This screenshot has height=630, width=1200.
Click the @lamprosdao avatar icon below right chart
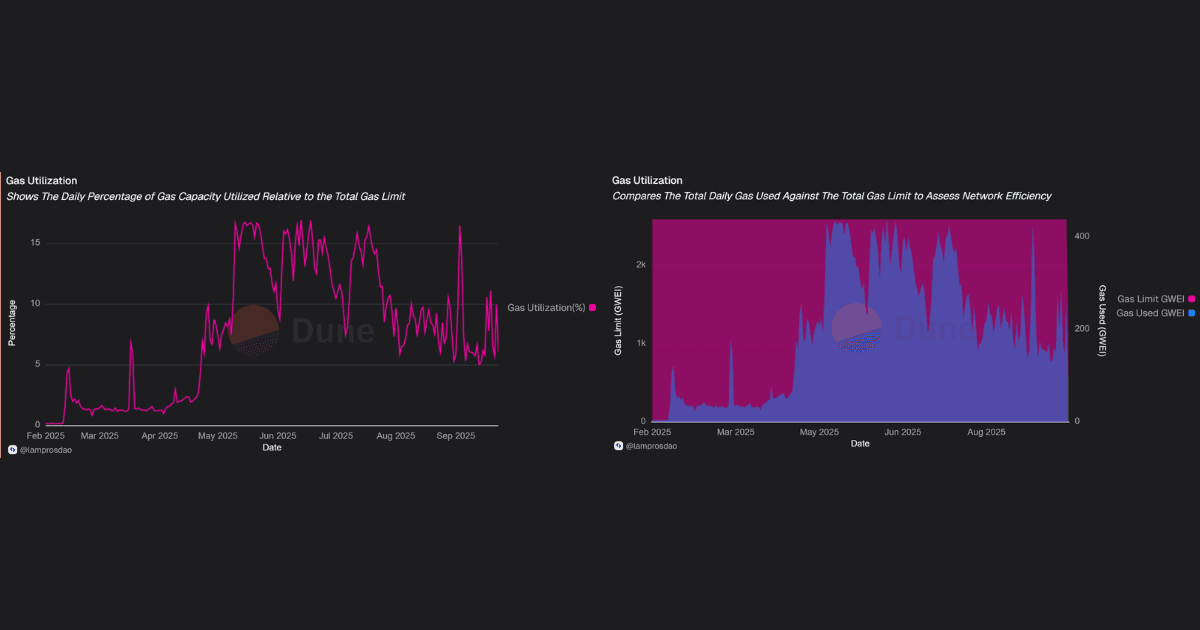[617, 446]
